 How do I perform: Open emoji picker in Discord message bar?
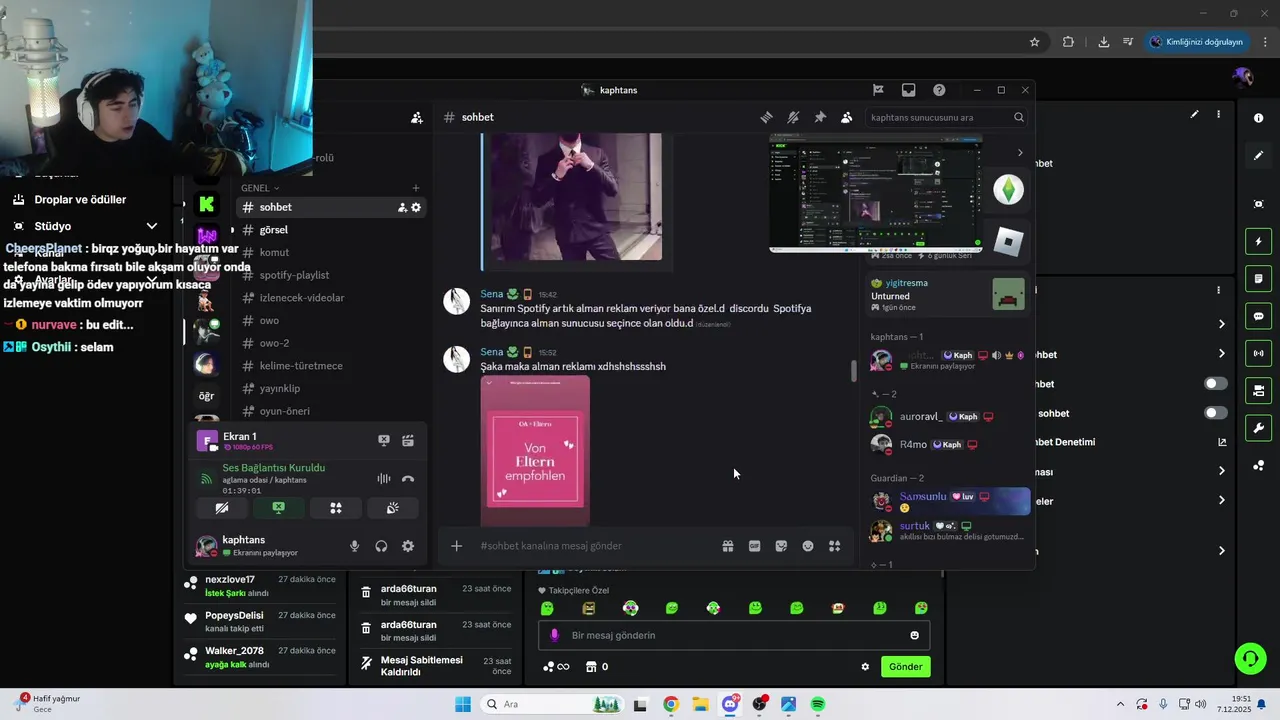(808, 546)
